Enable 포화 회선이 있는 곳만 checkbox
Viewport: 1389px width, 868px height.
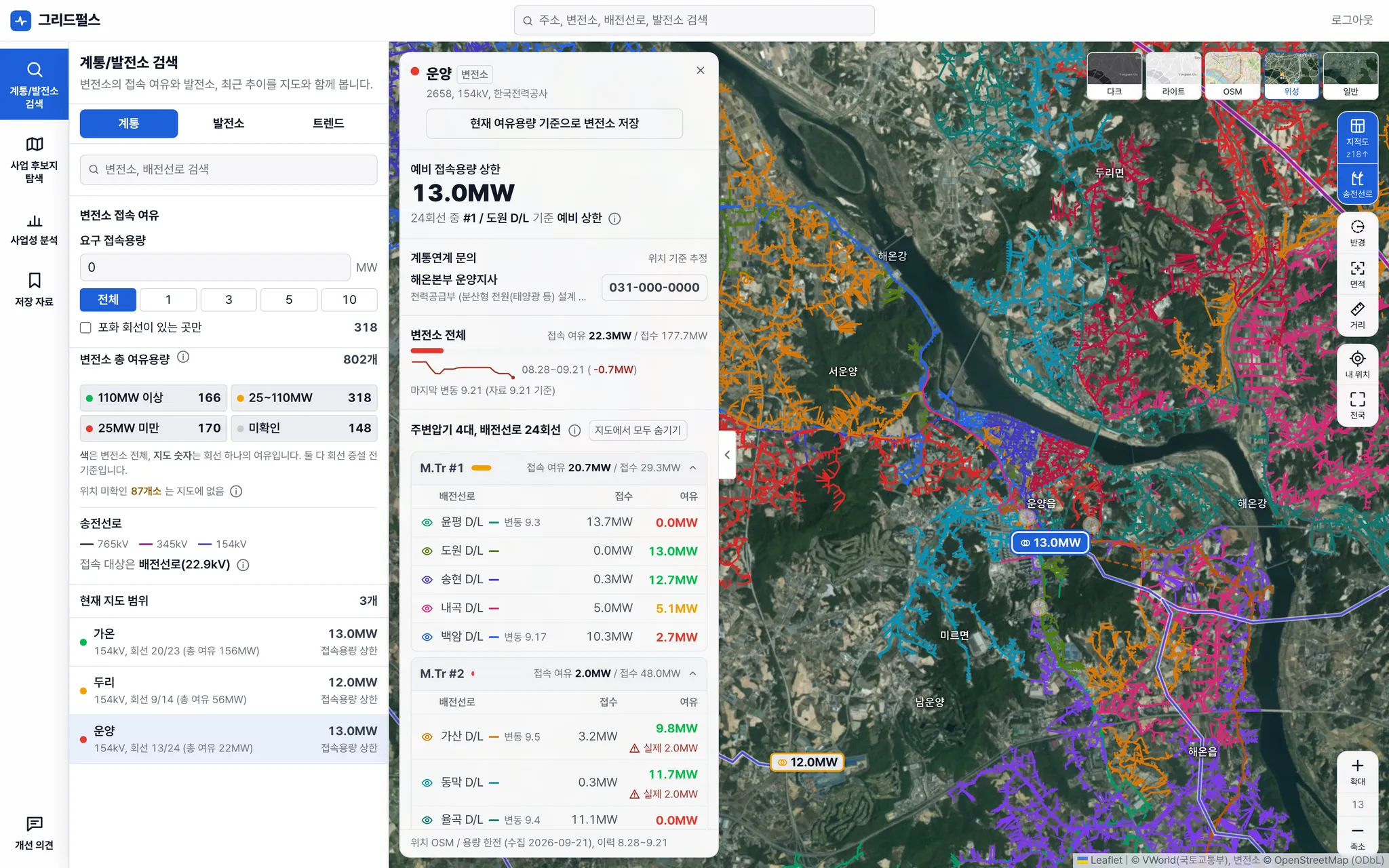pos(85,328)
